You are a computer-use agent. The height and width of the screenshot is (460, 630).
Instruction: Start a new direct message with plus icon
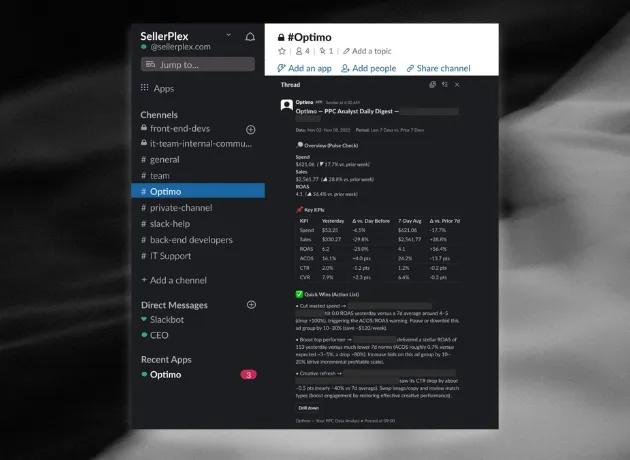coord(251,305)
